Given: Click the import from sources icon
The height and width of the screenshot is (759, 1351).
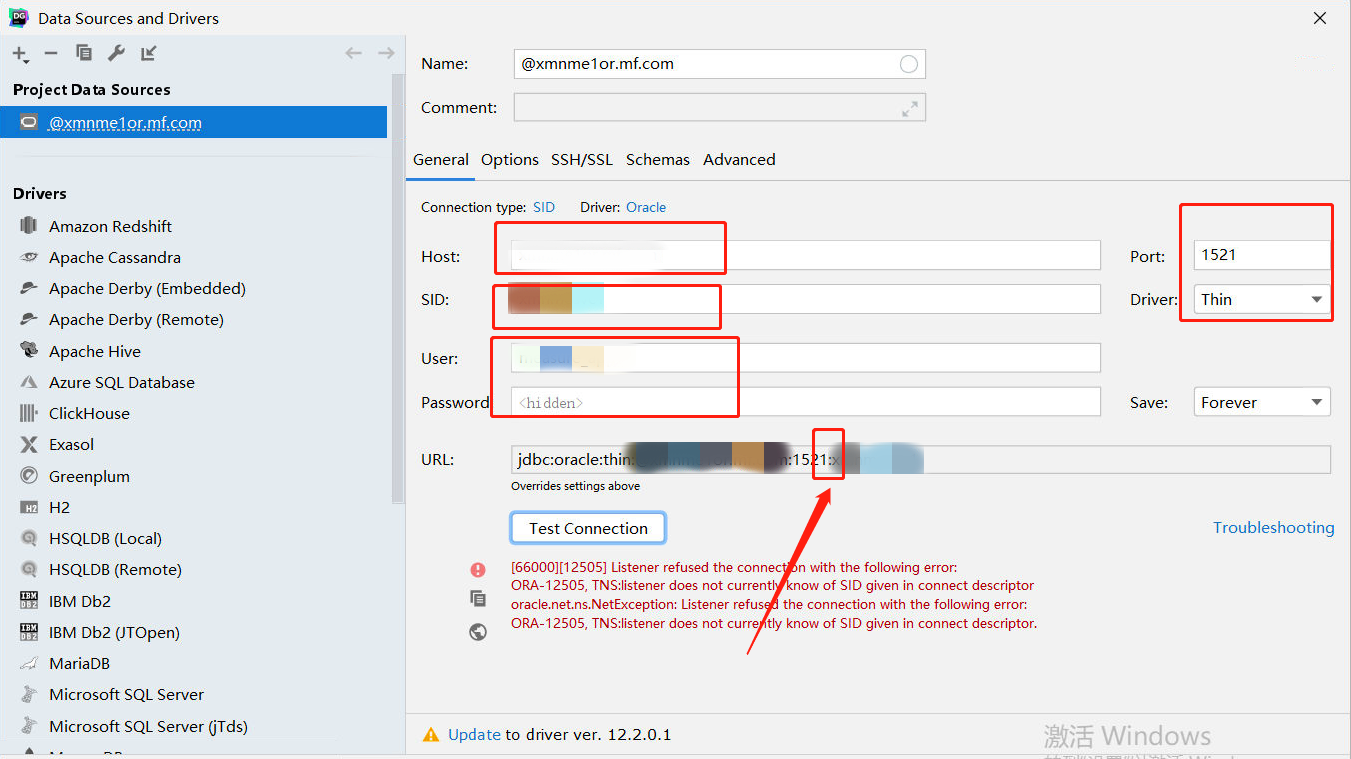Looking at the screenshot, I should click(x=146, y=52).
